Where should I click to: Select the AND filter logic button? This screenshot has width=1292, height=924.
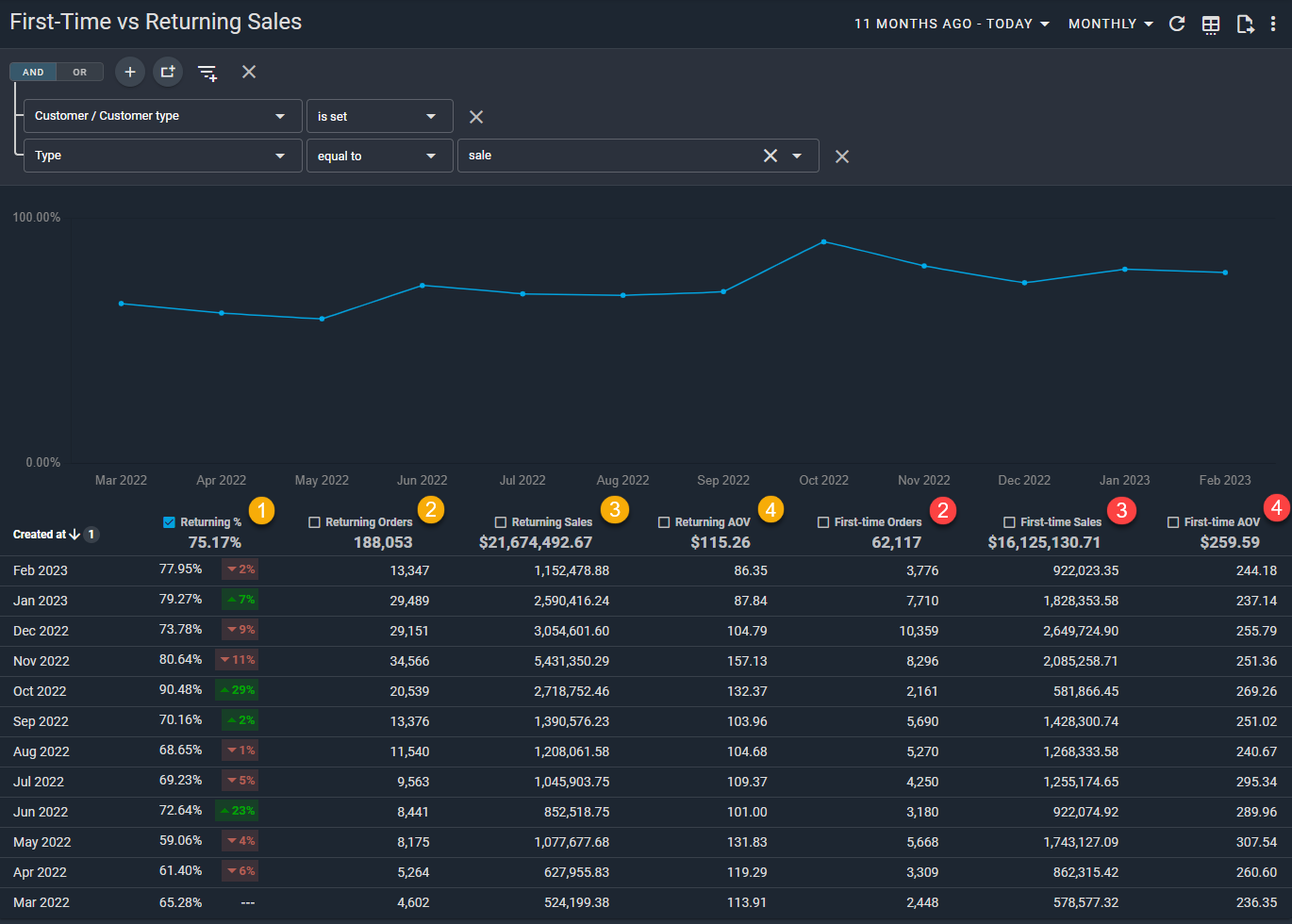33,72
